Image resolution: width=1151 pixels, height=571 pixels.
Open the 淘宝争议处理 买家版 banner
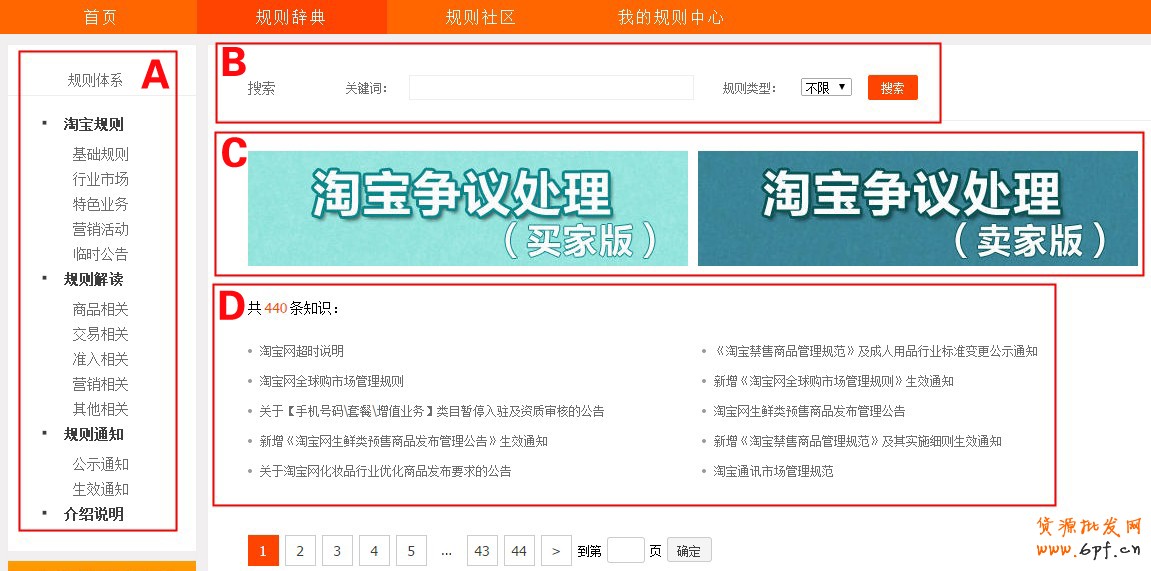pos(468,208)
